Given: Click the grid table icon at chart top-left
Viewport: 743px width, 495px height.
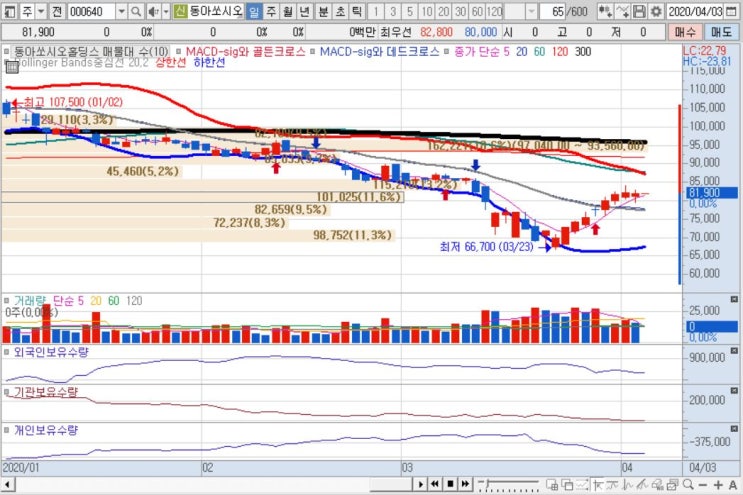Looking at the screenshot, I should point(12,67).
